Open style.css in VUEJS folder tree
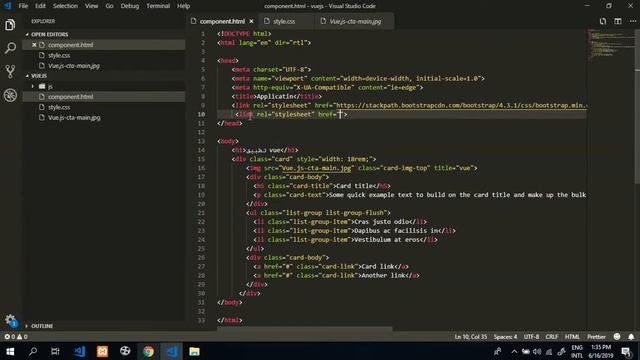The width and height of the screenshot is (640, 360). [x=59, y=107]
